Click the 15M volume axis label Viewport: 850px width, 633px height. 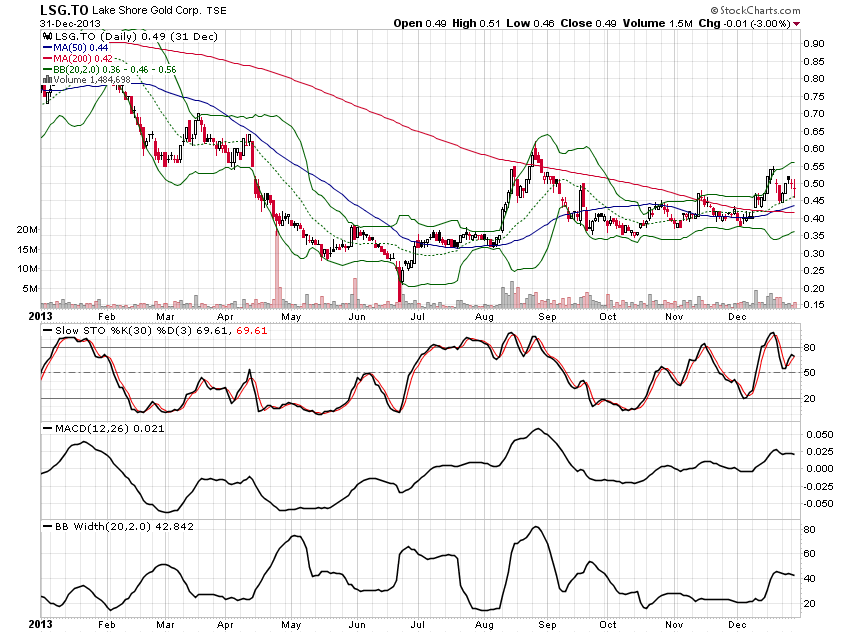click(27, 250)
